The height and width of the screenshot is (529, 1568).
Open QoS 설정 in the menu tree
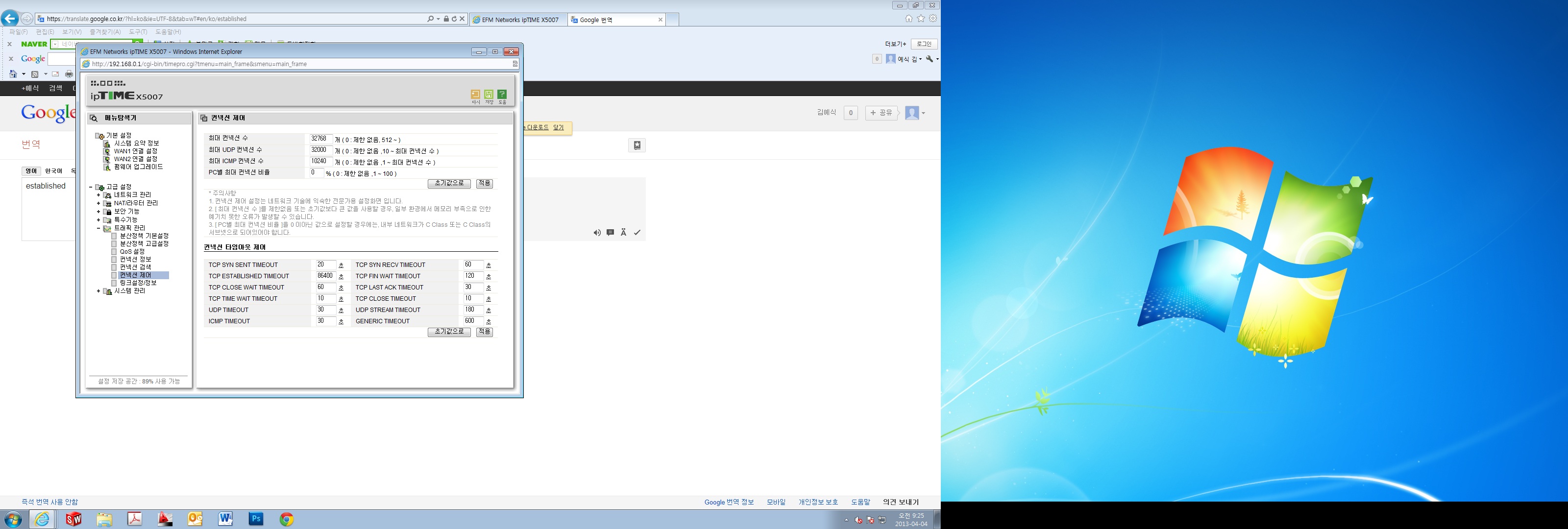(x=132, y=251)
